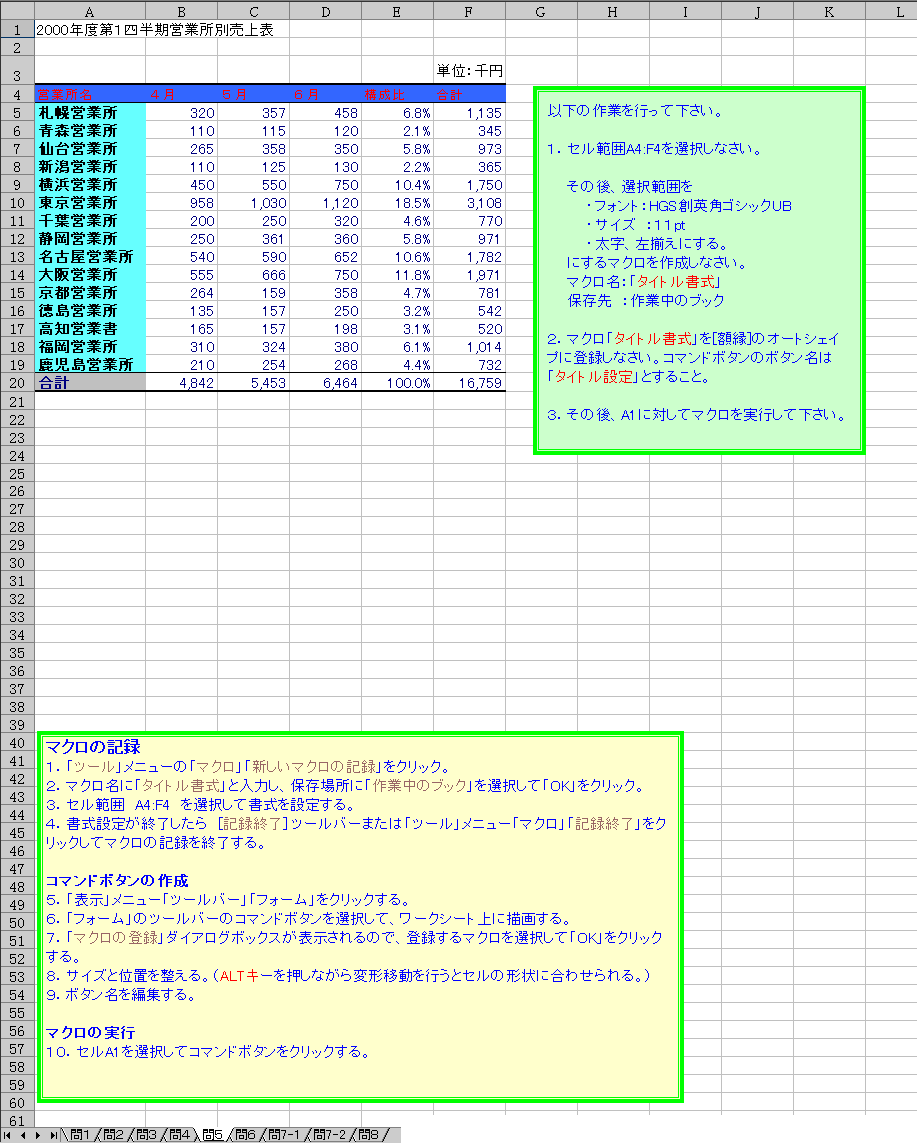
Task: Select the yellow マクロの記録 hint box
Action: tap(360, 917)
